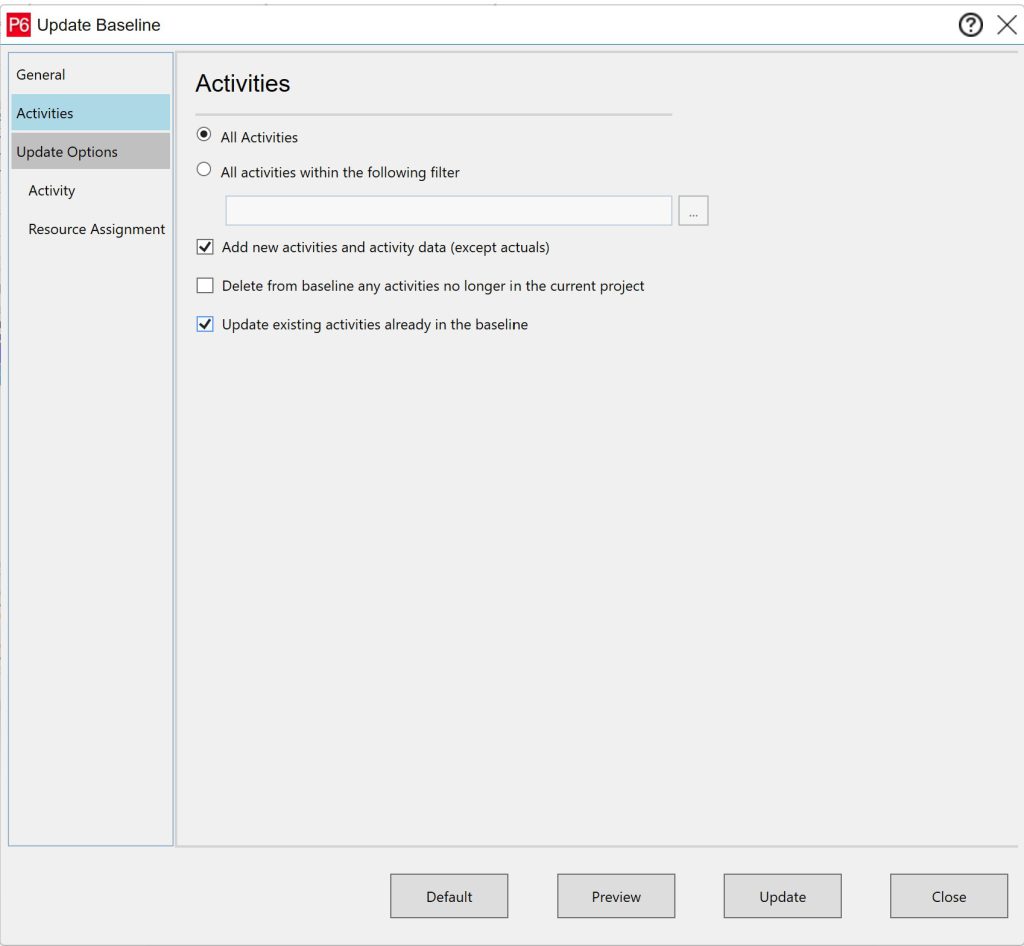Click the Close button at bottom
1024x946 pixels.
949,896
